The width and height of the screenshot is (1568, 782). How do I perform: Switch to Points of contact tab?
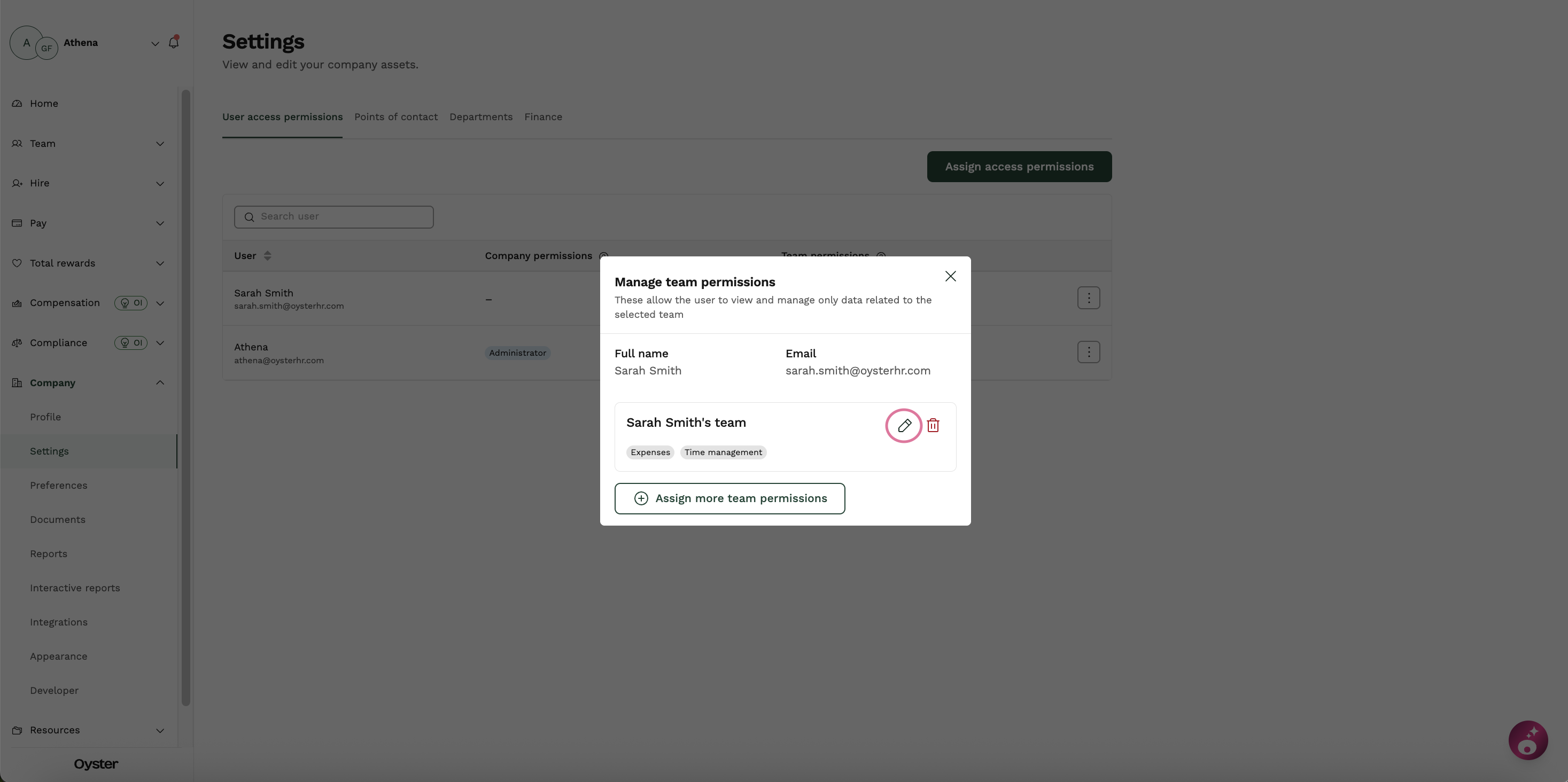(x=395, y=117)
